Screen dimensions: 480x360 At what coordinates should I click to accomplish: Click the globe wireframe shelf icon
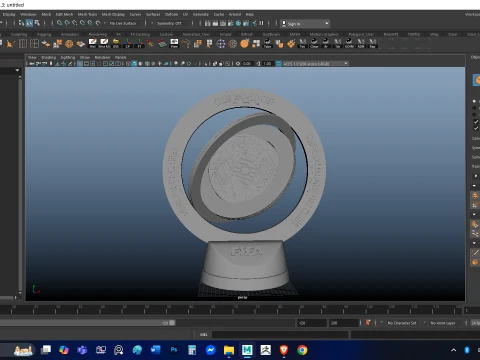click(x=233, y=44)
